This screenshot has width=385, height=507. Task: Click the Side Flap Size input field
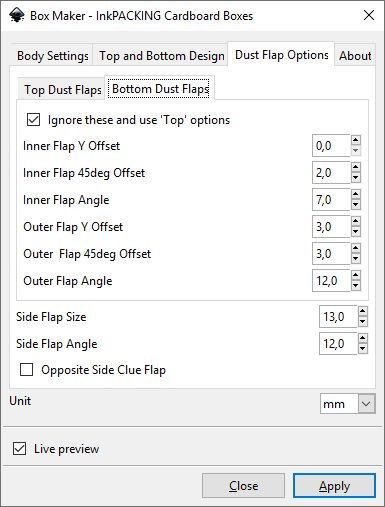pos(338,316)
